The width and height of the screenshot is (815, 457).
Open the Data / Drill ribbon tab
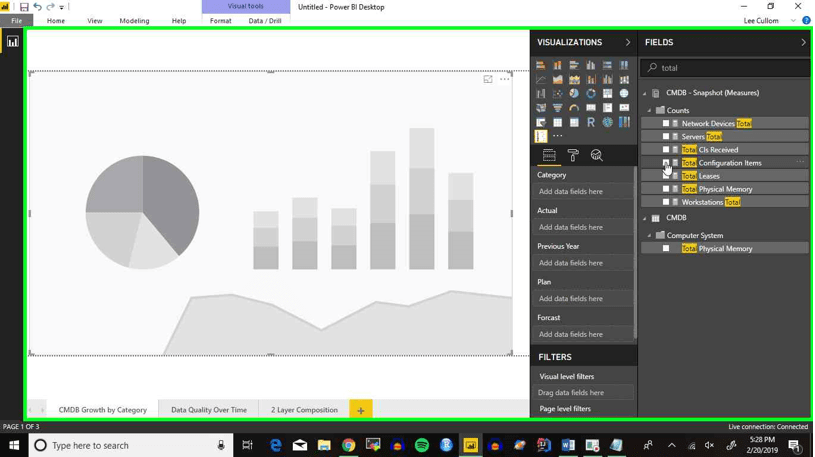pos(265,21)
